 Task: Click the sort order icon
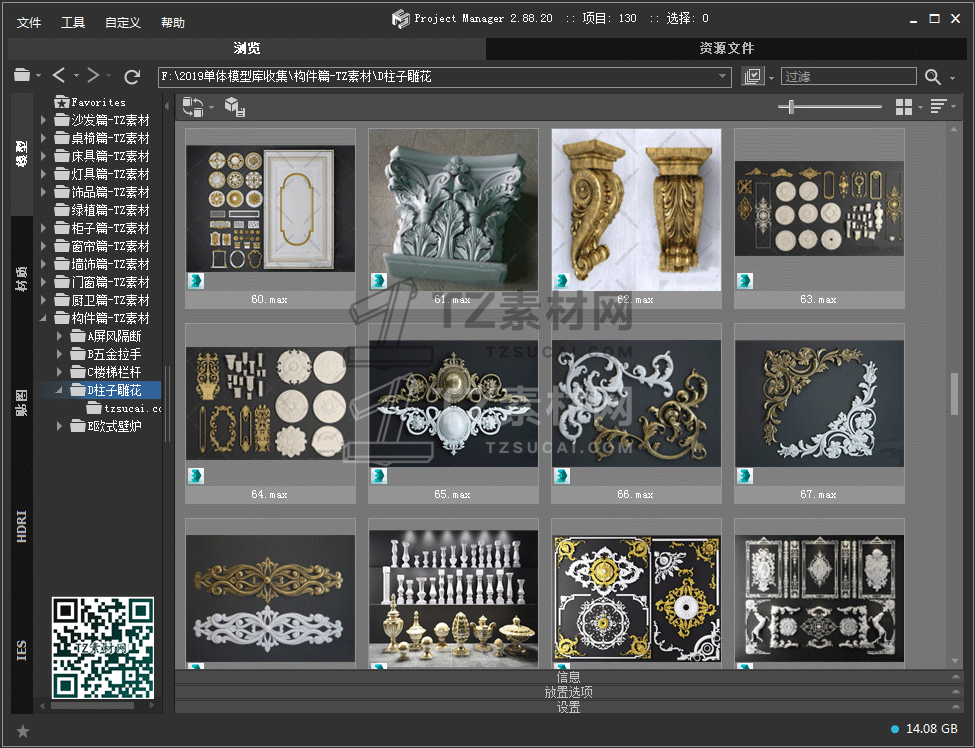[938, 107]
